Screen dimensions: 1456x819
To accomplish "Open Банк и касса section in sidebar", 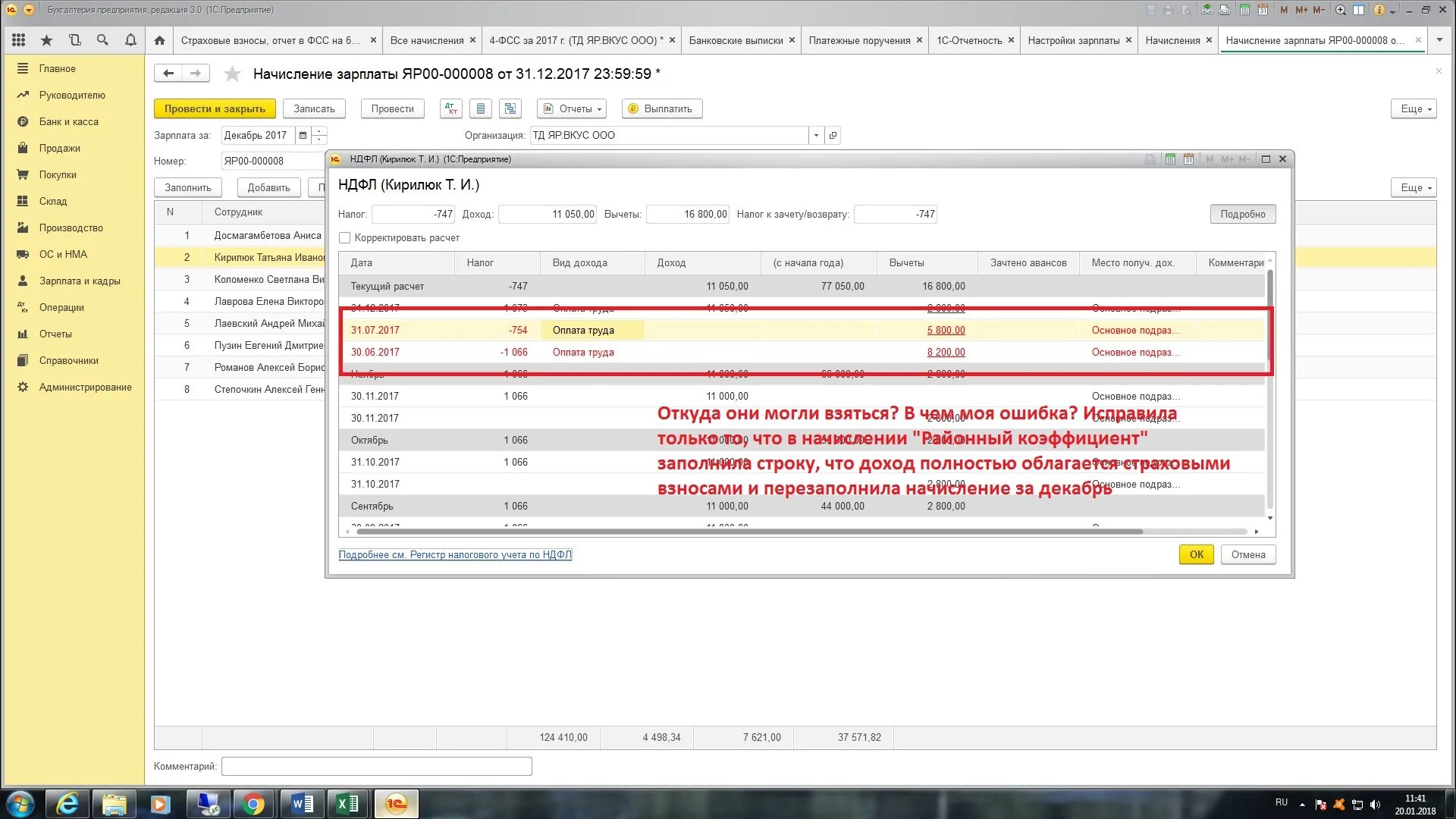I will (x=69, y=121).
